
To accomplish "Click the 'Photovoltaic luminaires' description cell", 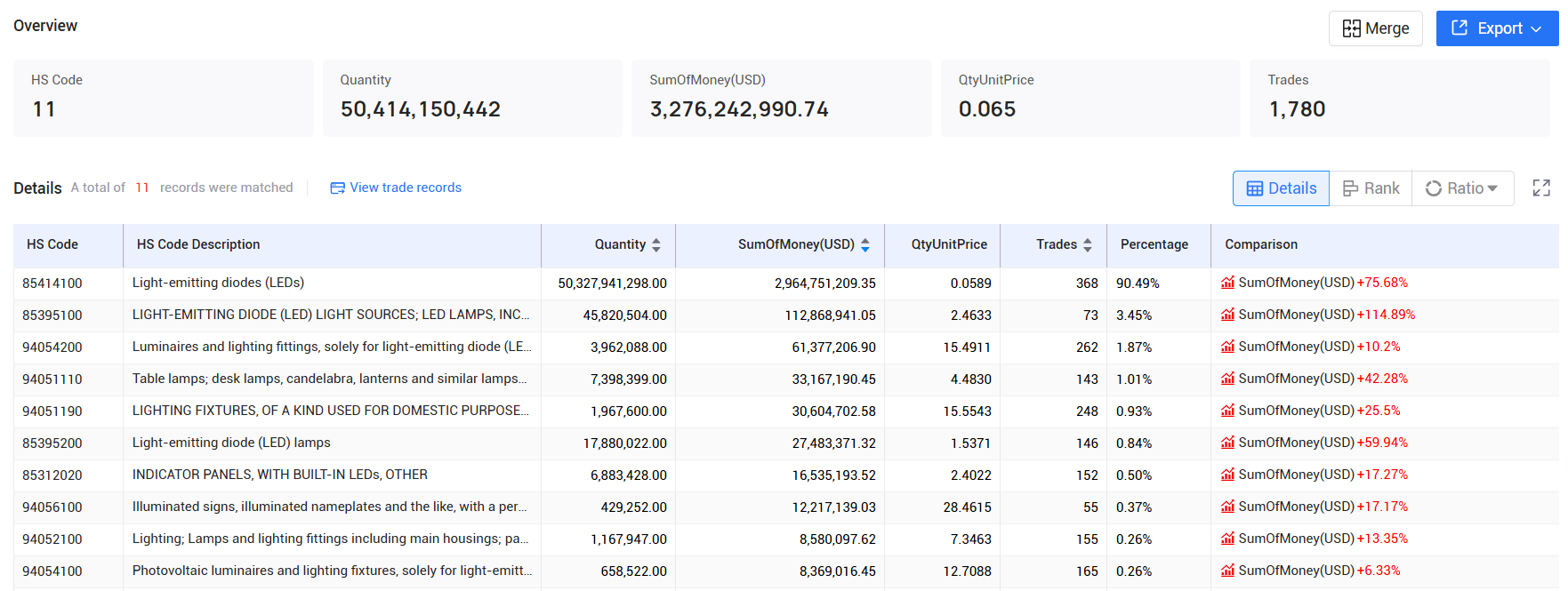I will [x=332, y=571].
